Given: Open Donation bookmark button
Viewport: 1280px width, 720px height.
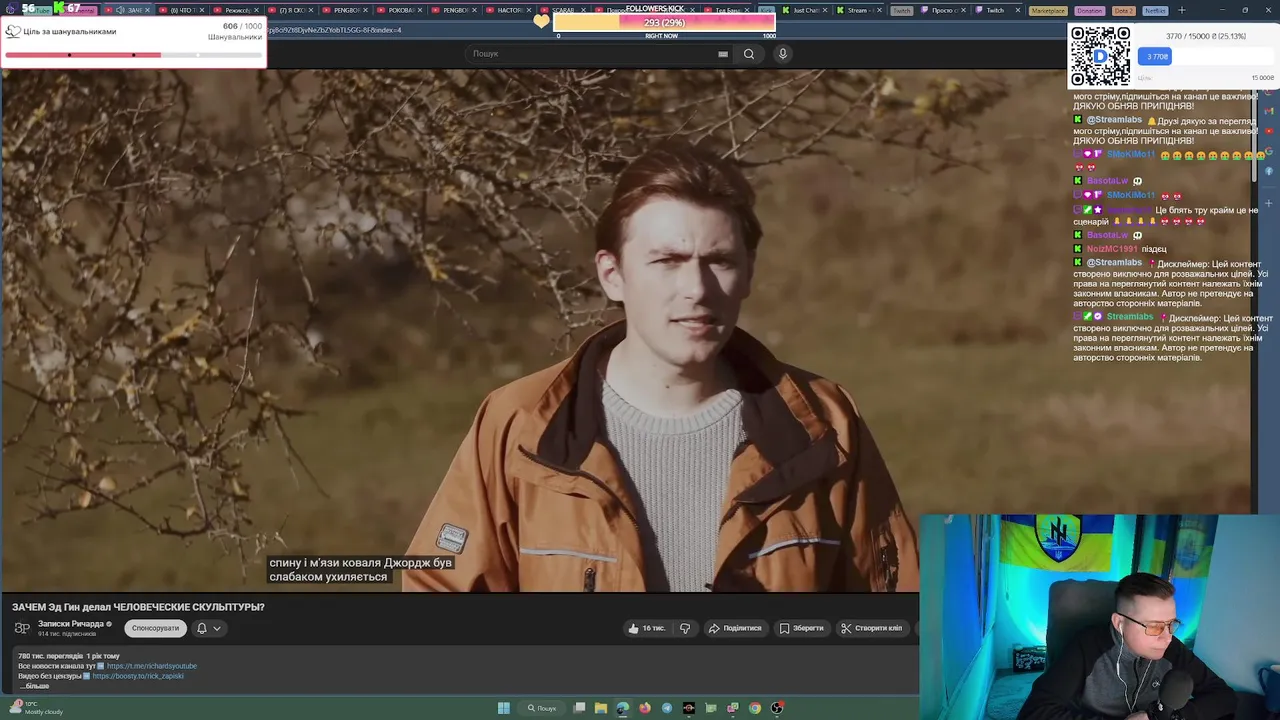Looking at the screenshot, I should [1090, 10].
